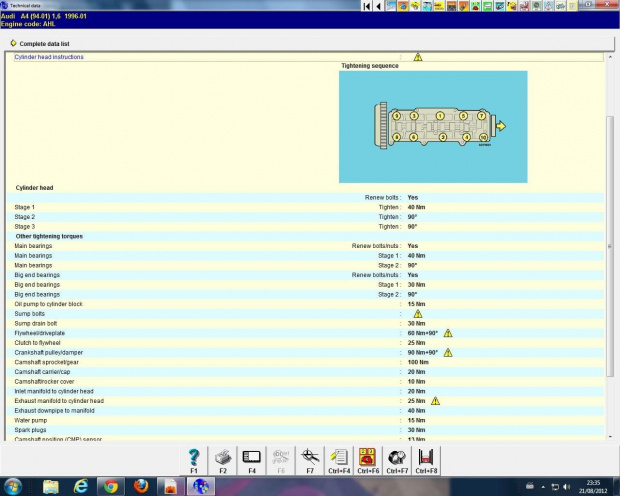Image resolution: width=620 pixels, height=496 pixels.
Task: Click the previous page arrow in top toolbar
Action: coord(378,7)
